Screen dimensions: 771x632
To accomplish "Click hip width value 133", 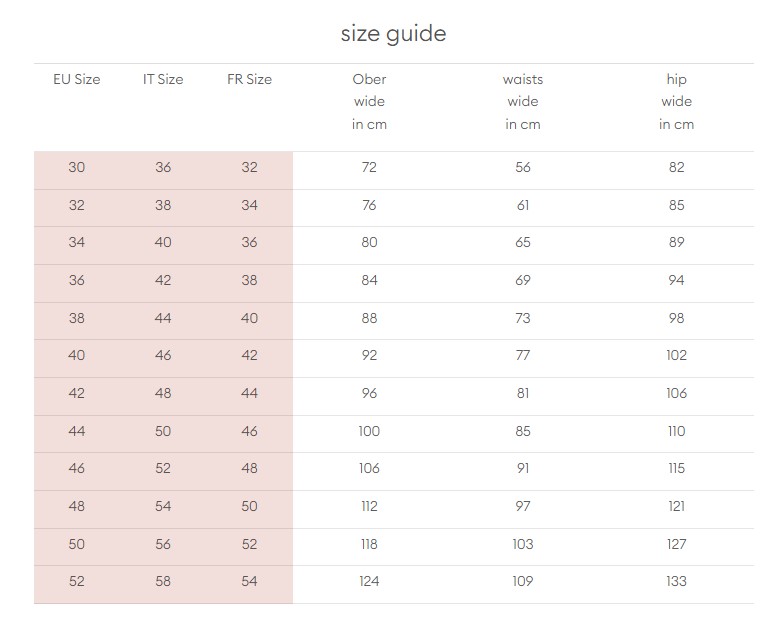I will tap(677, 581).
